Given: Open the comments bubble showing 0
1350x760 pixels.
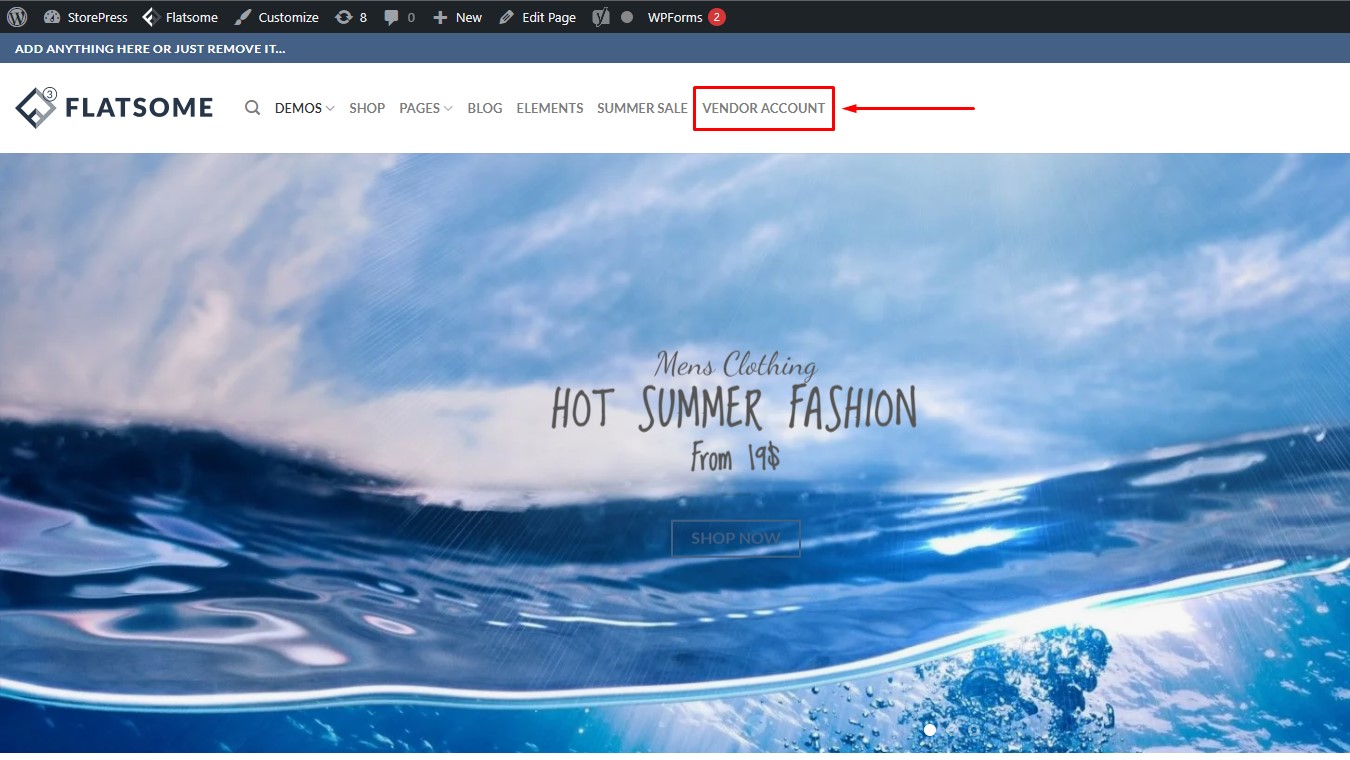Looking at the screenshot, I should (x=400, y=17).
